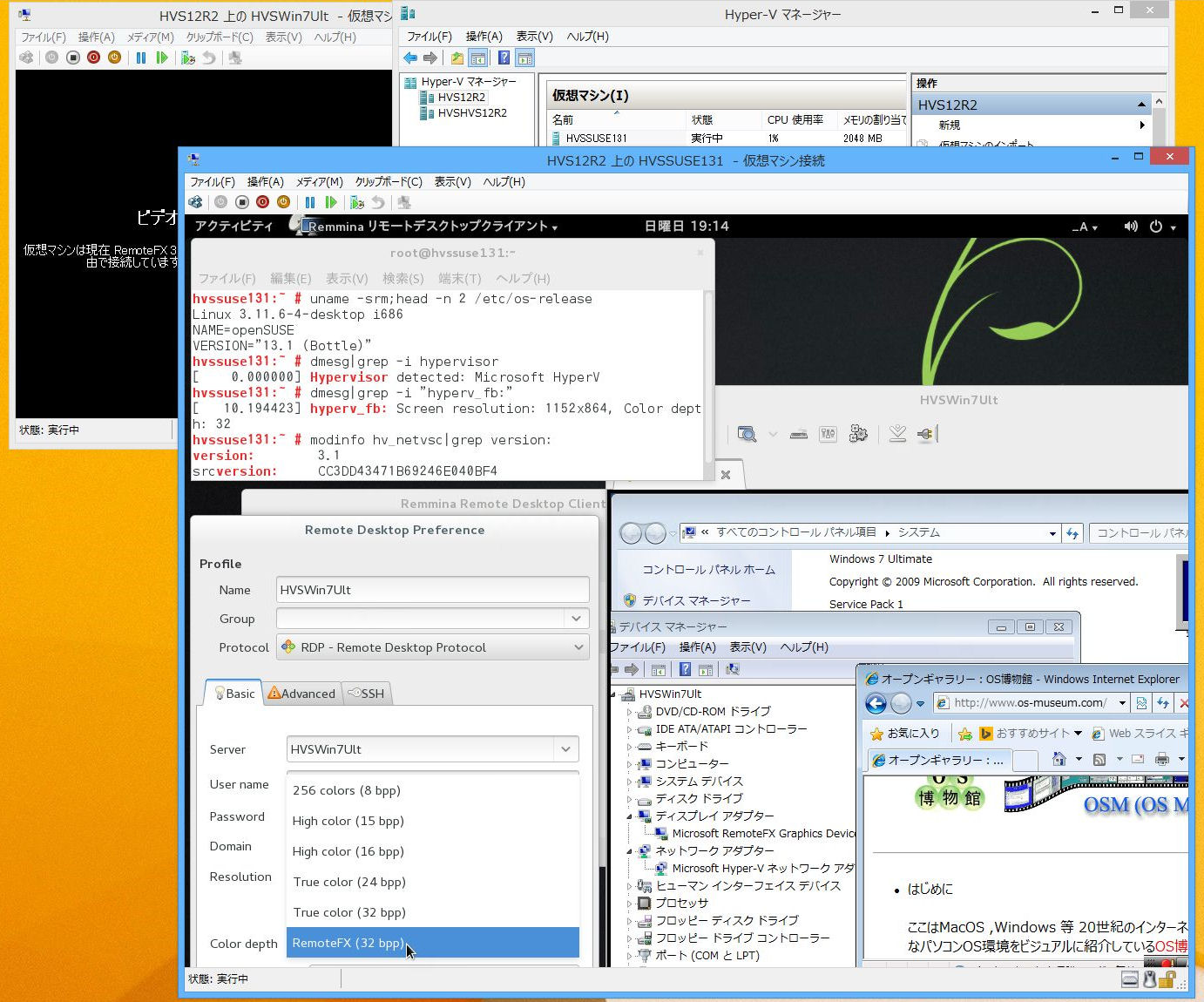Screen dimensions: 1204x1002
Task: Click Checkpoint icon in HVSSUSE131 toolbar
Action: pos(357,202)
